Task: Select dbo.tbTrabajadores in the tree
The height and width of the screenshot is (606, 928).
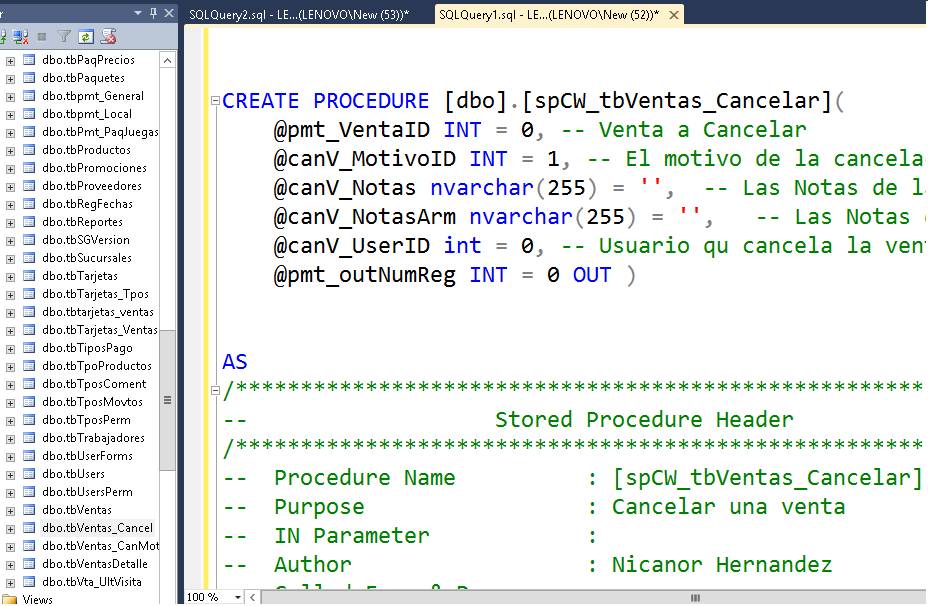Action: (93, 438)
